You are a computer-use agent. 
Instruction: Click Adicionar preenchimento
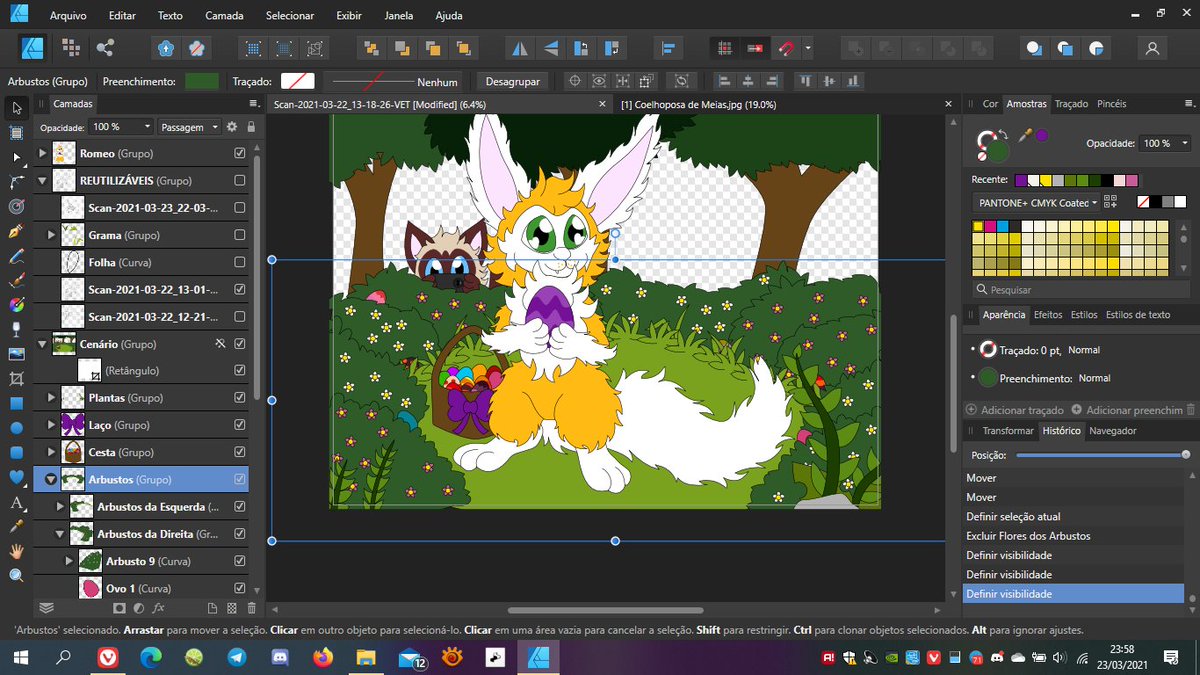point(1128,410)
